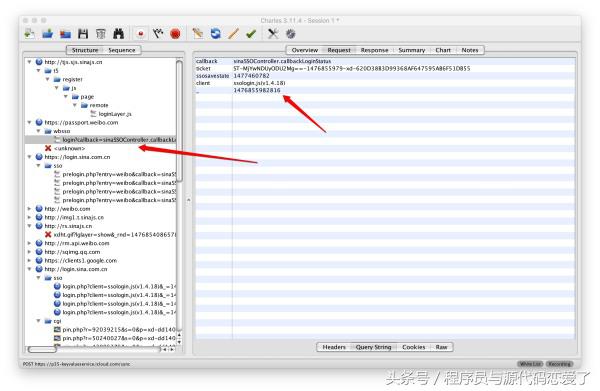Toggle Throttling icon in toolbar
600x391 pixels.
[158, 34]
